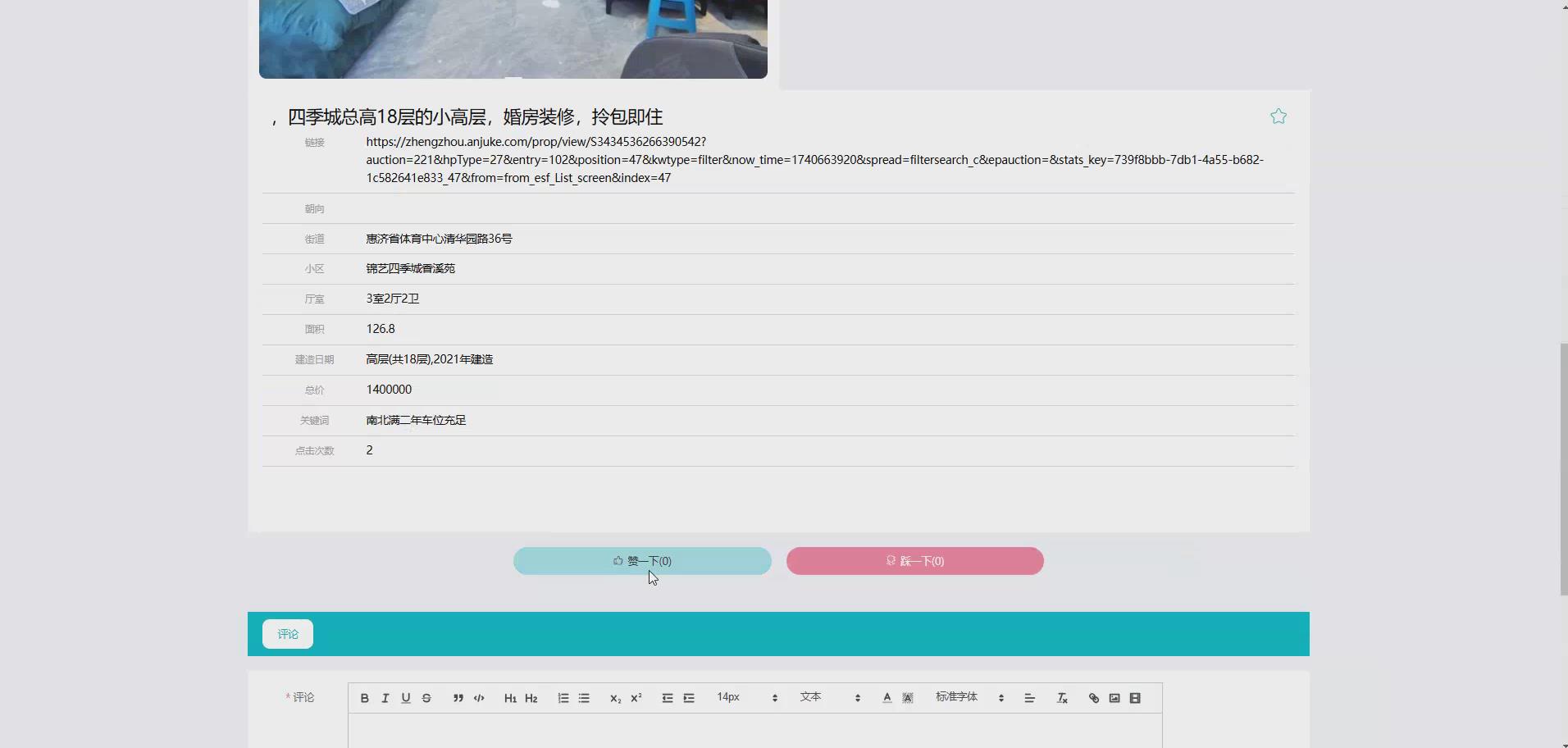The height and width of the screenshot is (748, 1568).
Task: Click the total price value 1400000
Action: click(389, 390)
